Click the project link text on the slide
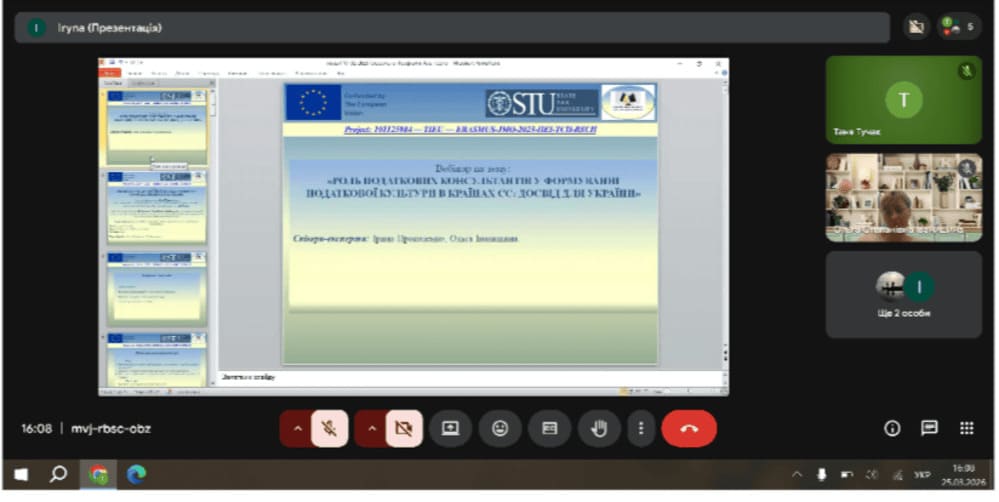 pyautogui.click(x=470, y=129)
